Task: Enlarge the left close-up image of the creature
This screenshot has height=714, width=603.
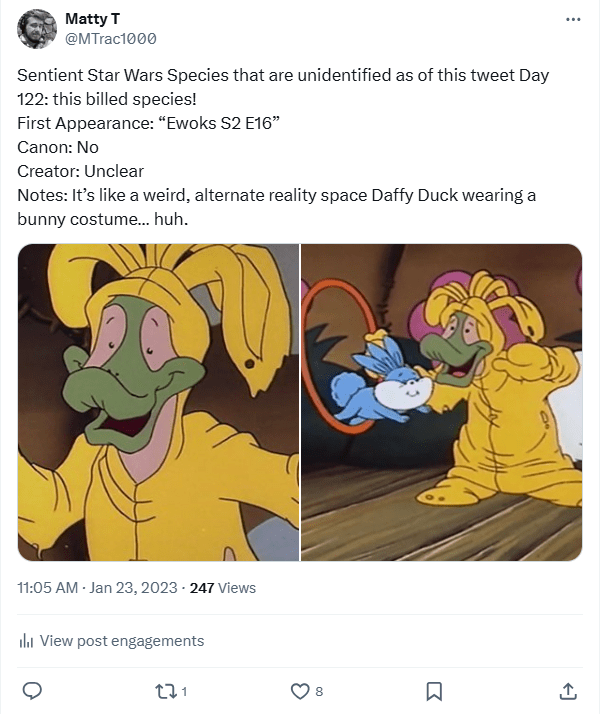Action: point(158,402)
